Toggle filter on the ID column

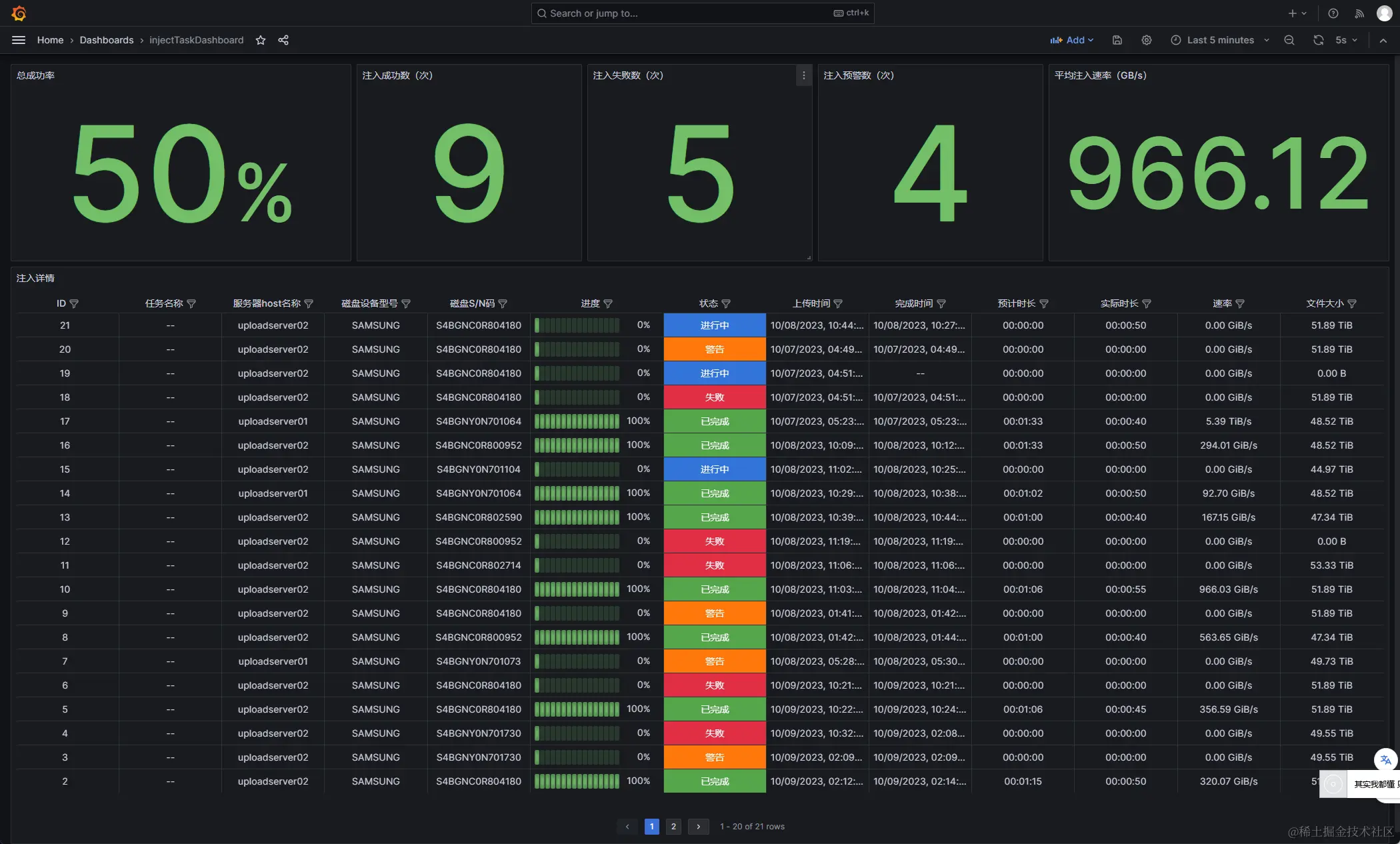click(x=74, y=304)
